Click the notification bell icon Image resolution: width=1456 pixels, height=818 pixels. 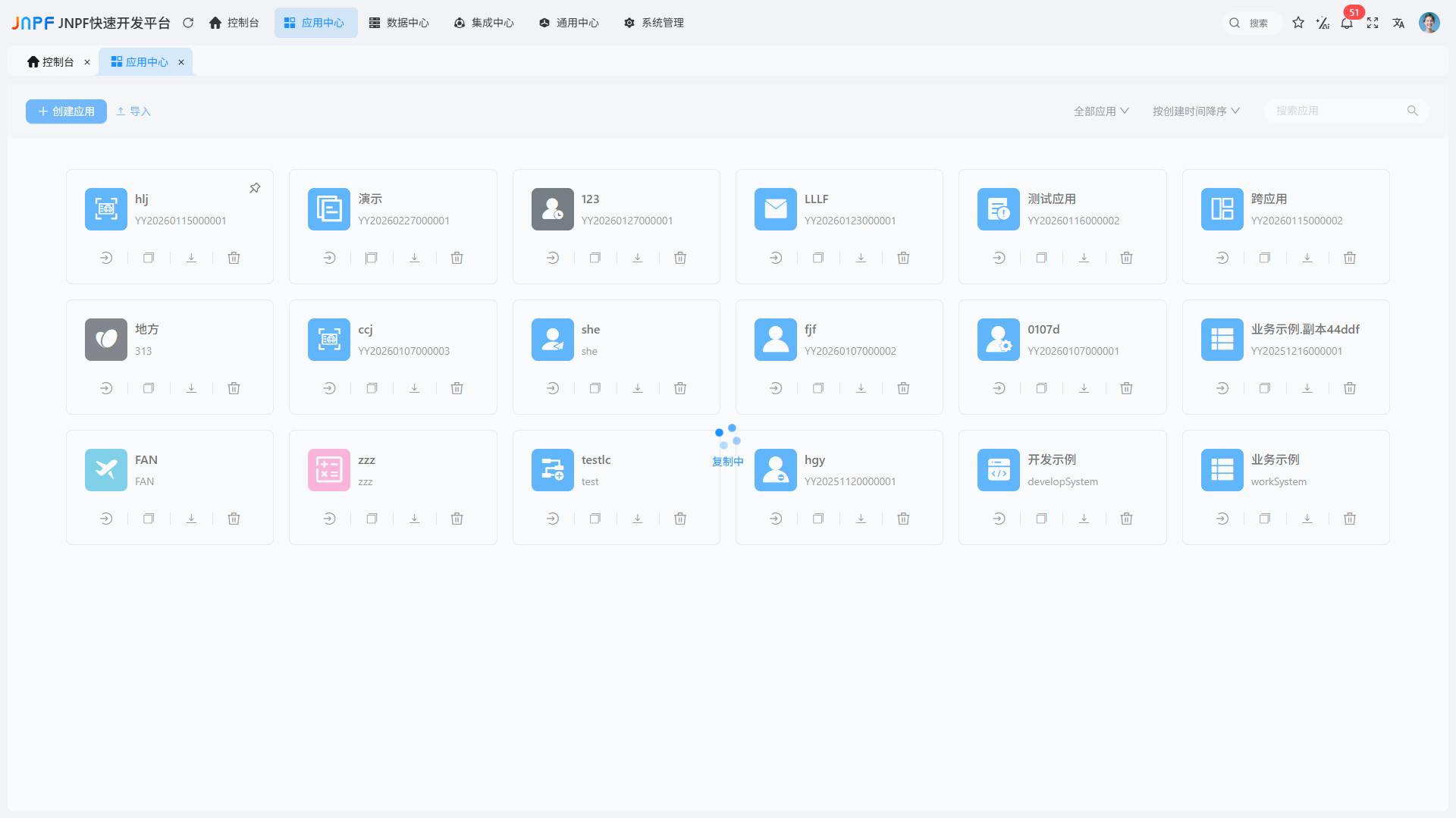click(x=1347, y=24)
